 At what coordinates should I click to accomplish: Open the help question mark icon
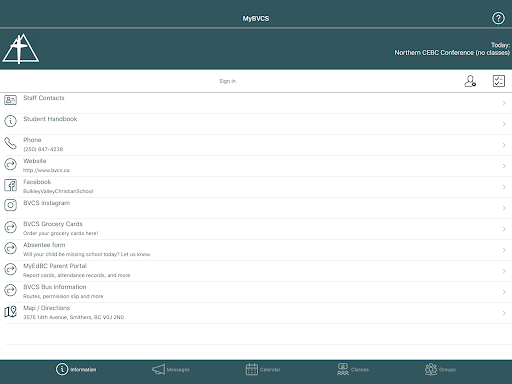498,18
